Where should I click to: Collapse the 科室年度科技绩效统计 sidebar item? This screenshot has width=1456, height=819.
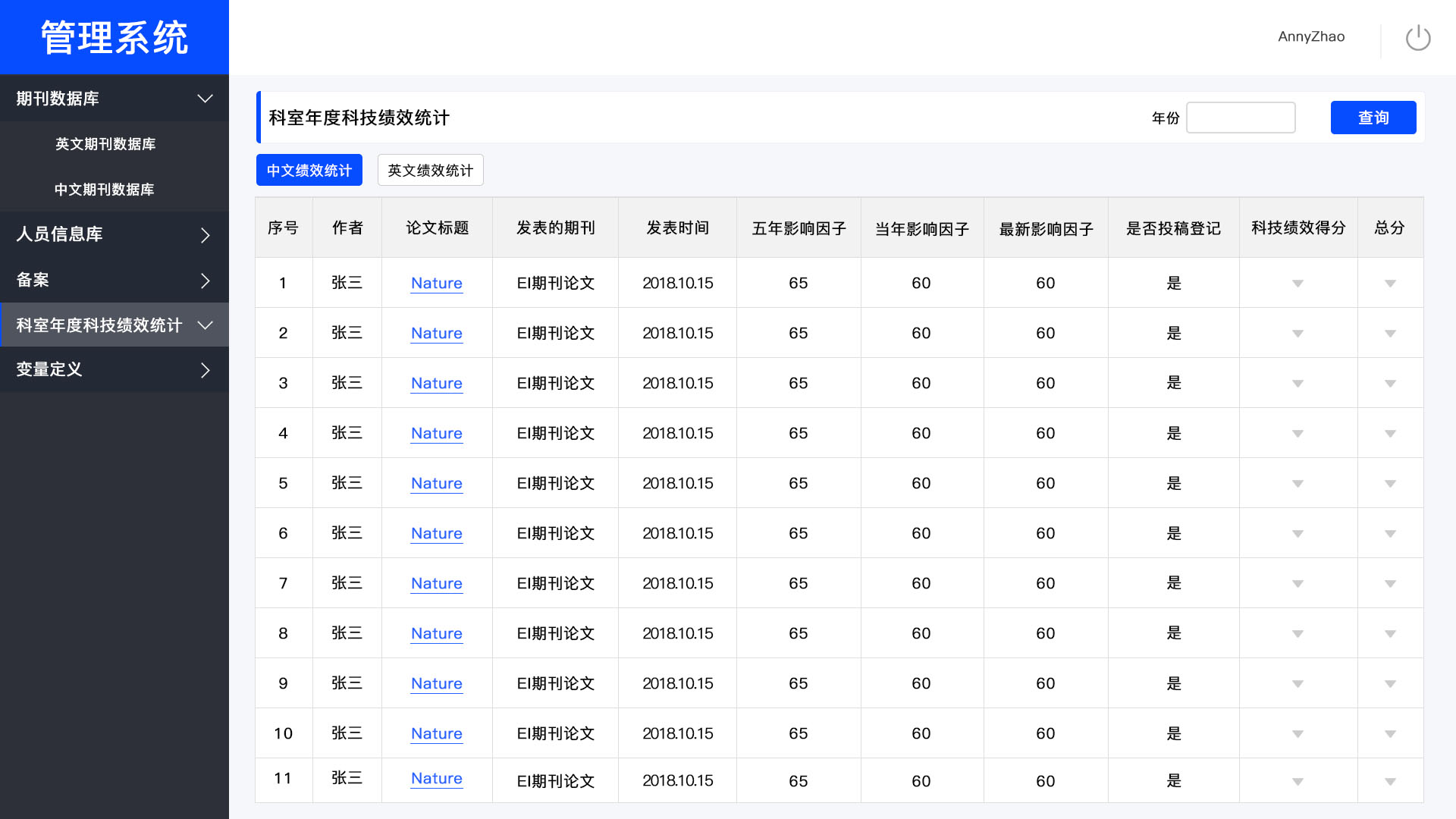pyautogui.click(x=205, y=325)
